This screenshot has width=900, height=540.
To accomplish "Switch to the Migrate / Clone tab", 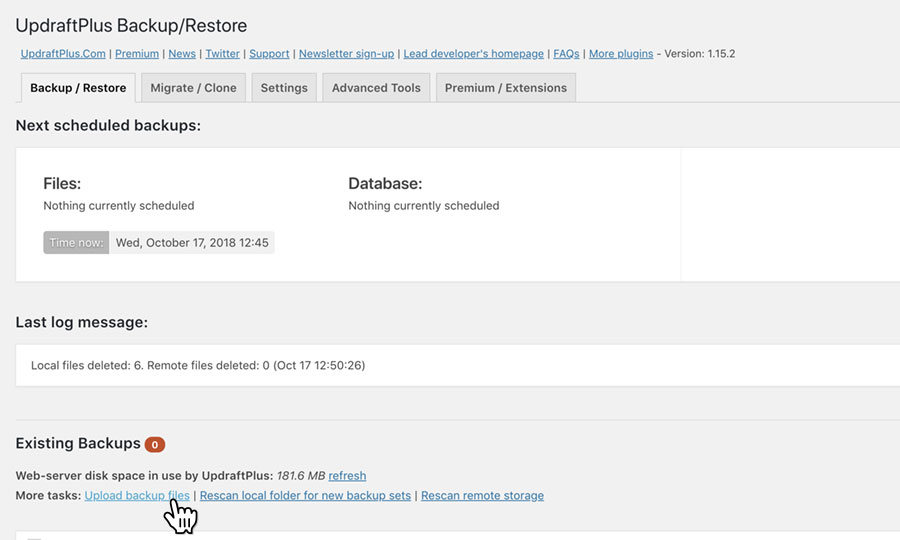I will 193,88.
